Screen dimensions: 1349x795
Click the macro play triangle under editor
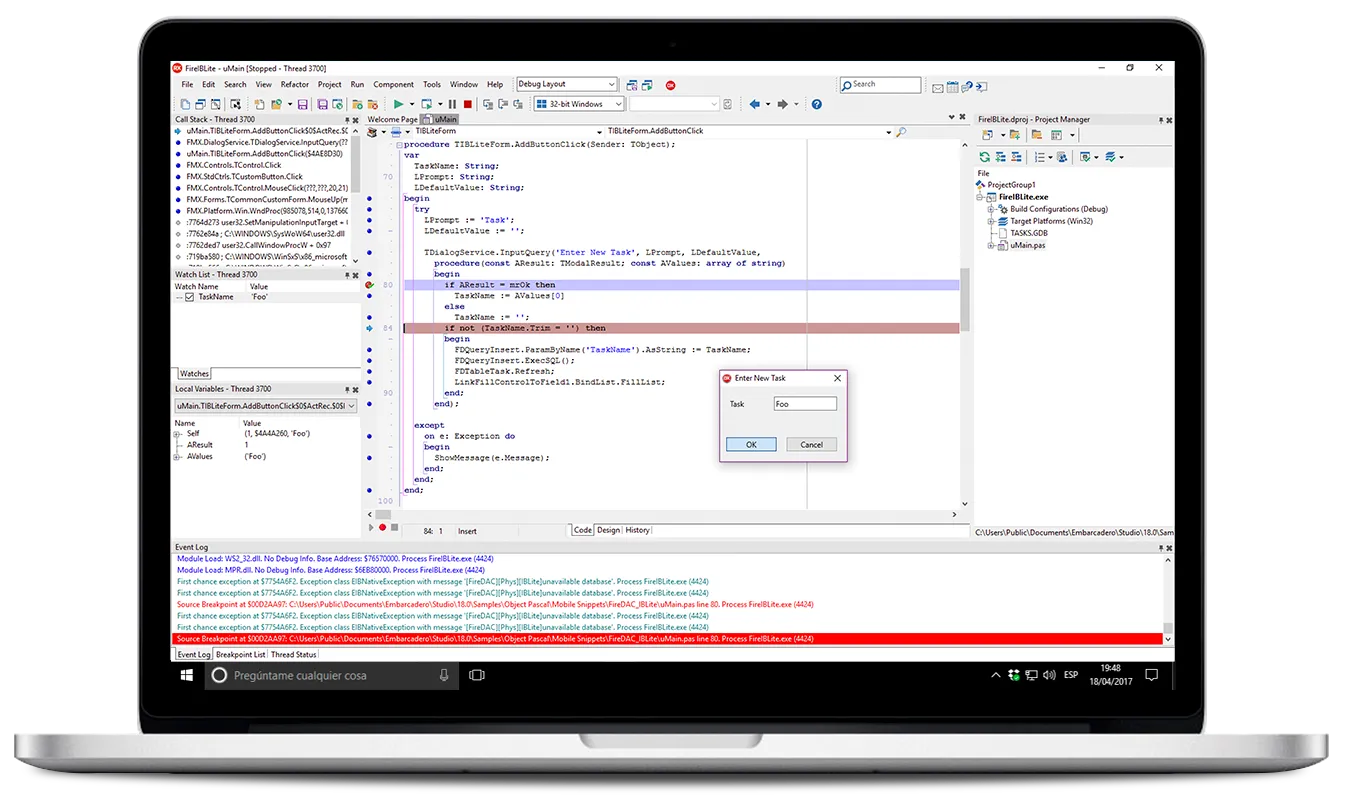coord(371,527)
